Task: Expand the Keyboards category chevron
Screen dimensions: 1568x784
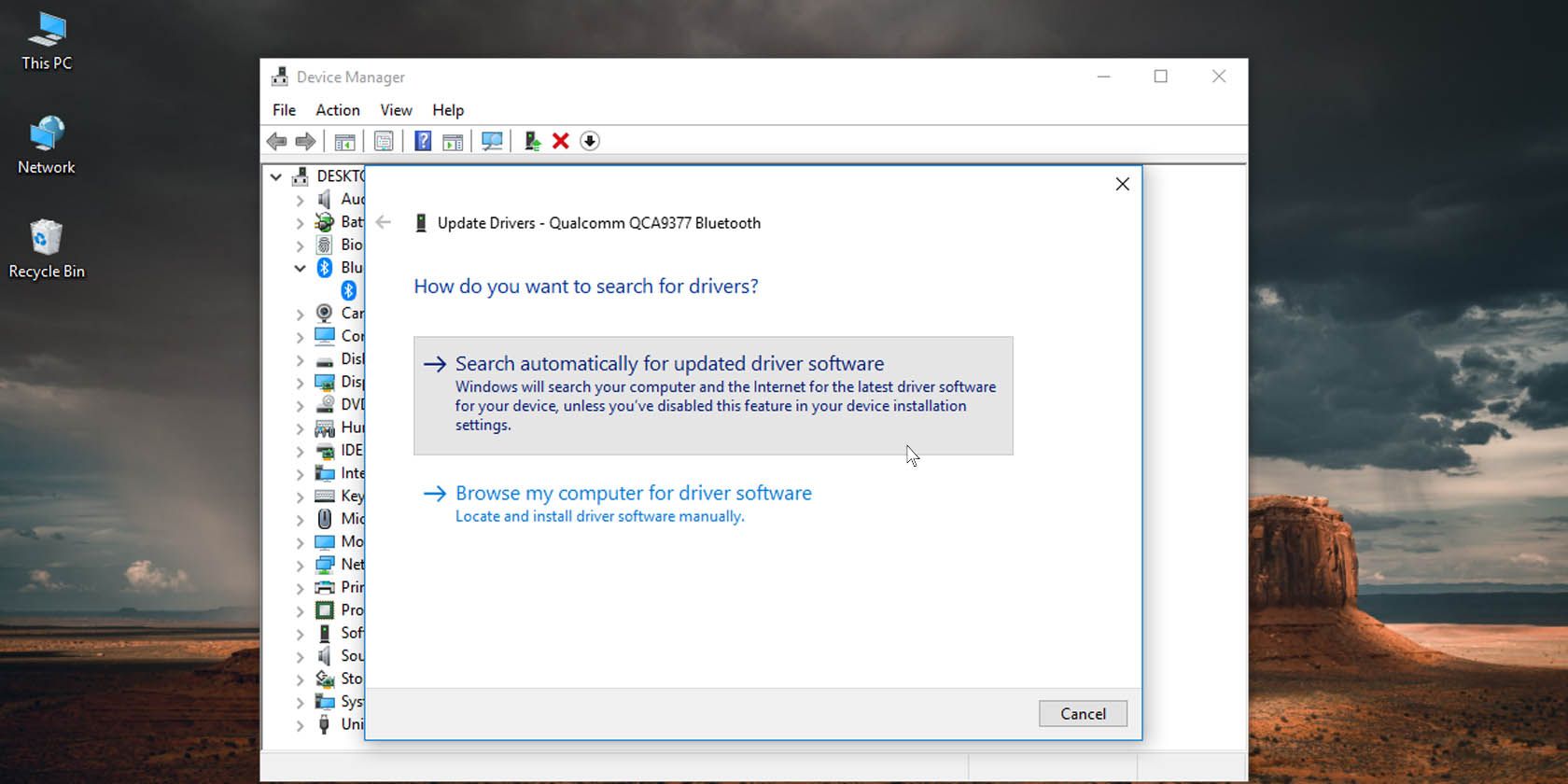Action: tap(300, 497)
